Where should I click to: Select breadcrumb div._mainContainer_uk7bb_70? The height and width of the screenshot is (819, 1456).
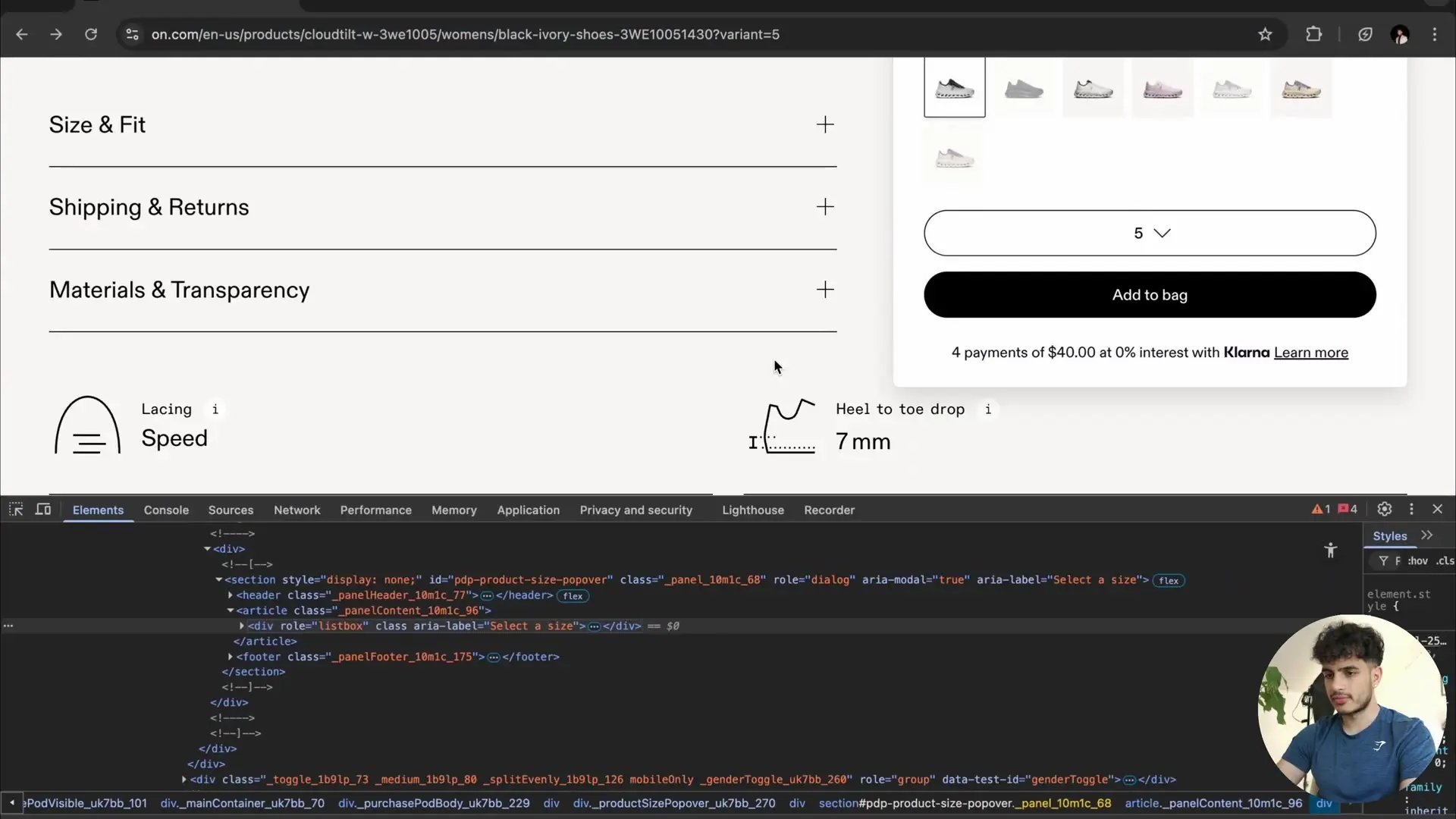pos(243,803)
